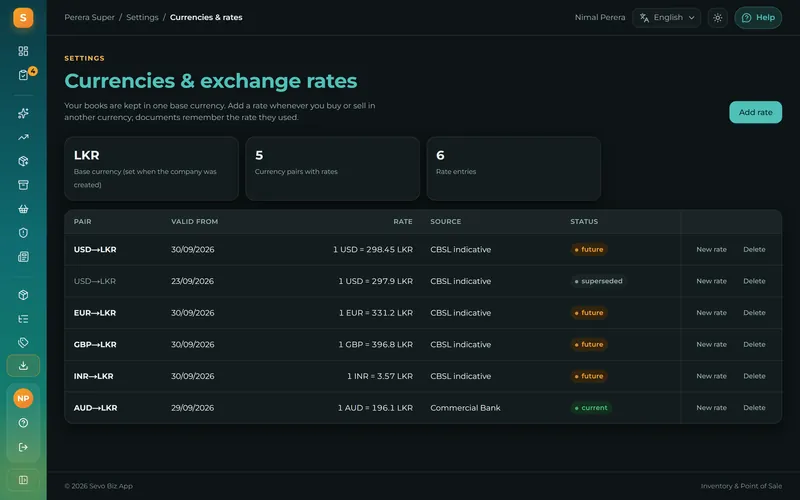
Task: Click New rate for superseded USD row
Action: click(711, 281)
